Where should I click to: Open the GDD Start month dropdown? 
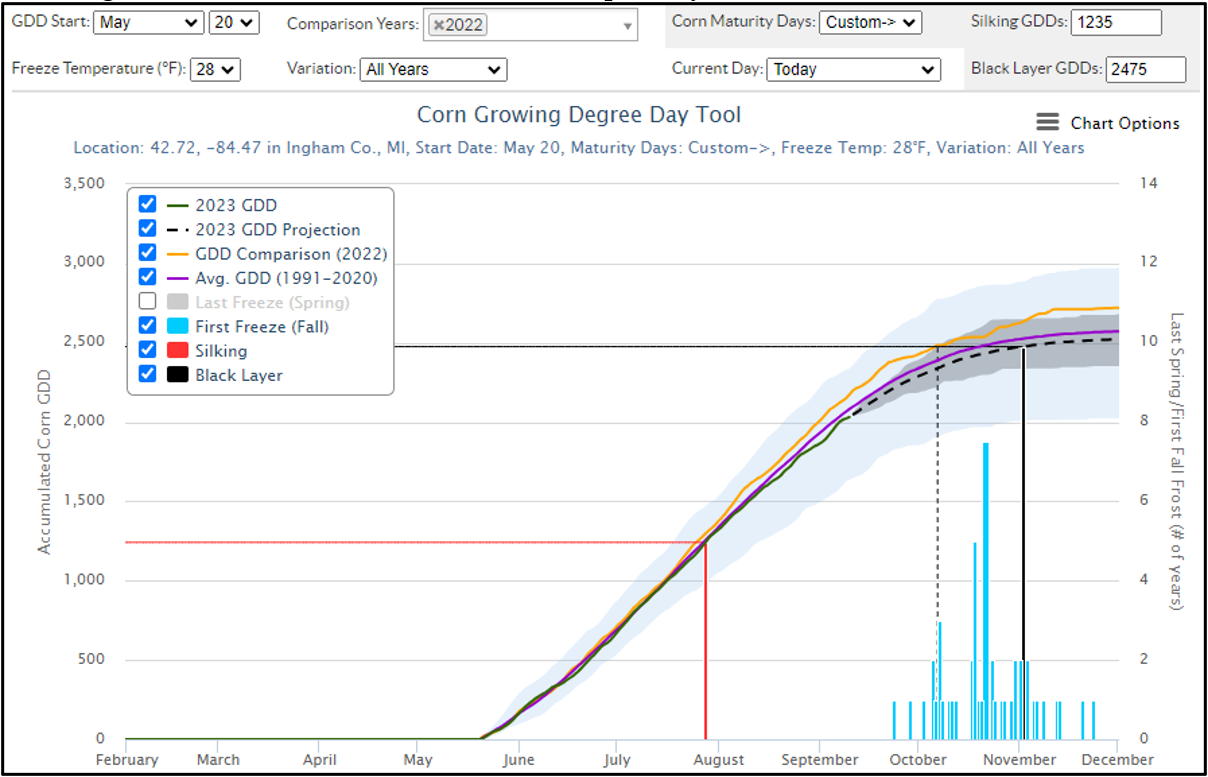(x=148, y=21)
